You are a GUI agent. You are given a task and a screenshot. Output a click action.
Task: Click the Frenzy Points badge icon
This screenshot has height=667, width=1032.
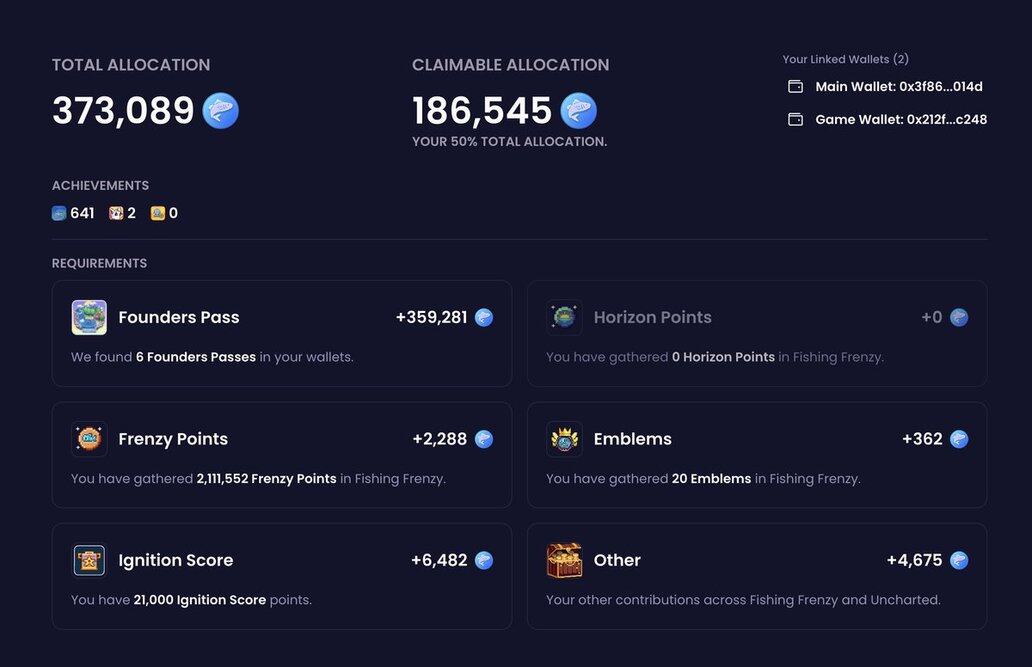(89, 439)
